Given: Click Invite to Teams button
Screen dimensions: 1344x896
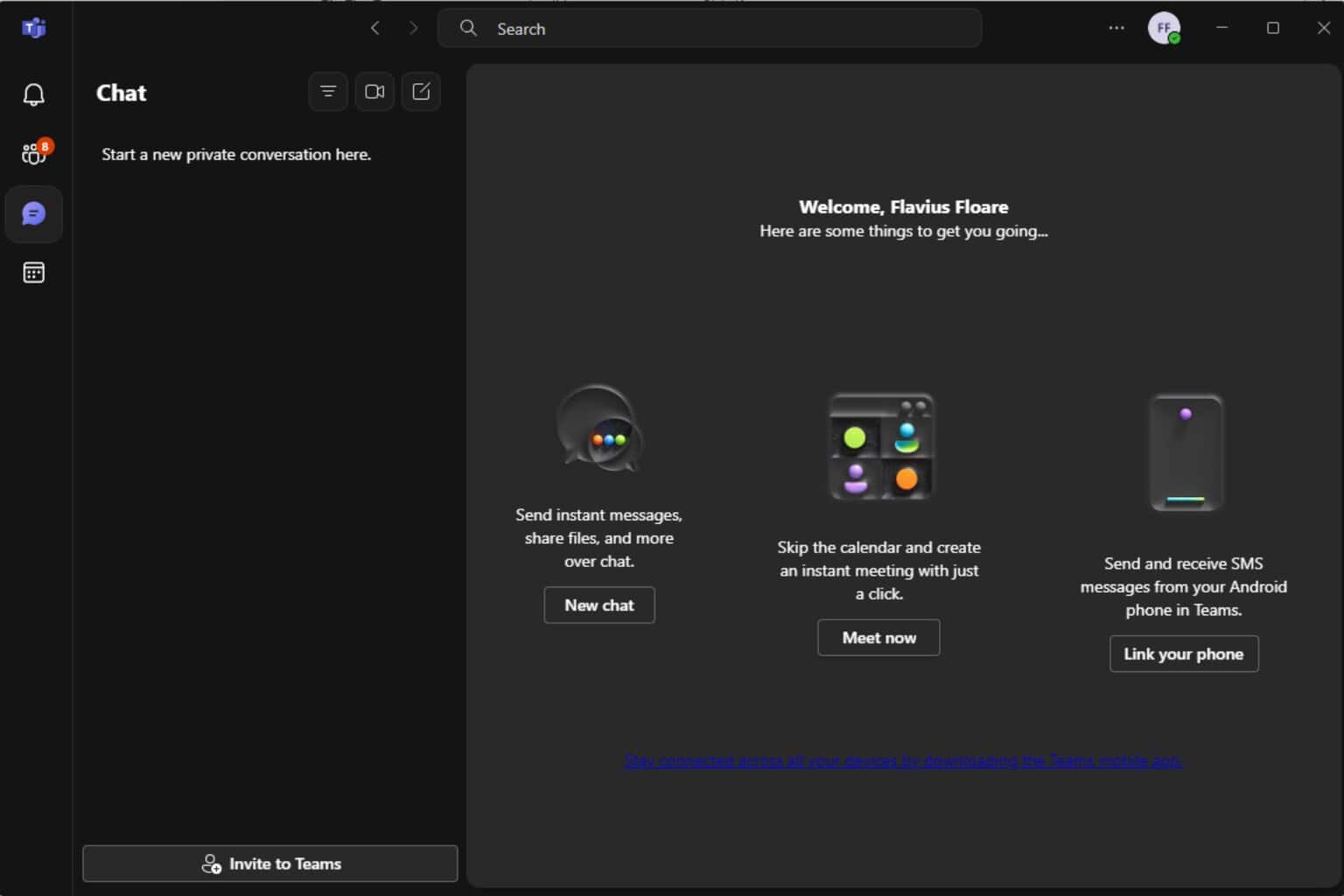Looking at the screenshot, I should 270,864.
